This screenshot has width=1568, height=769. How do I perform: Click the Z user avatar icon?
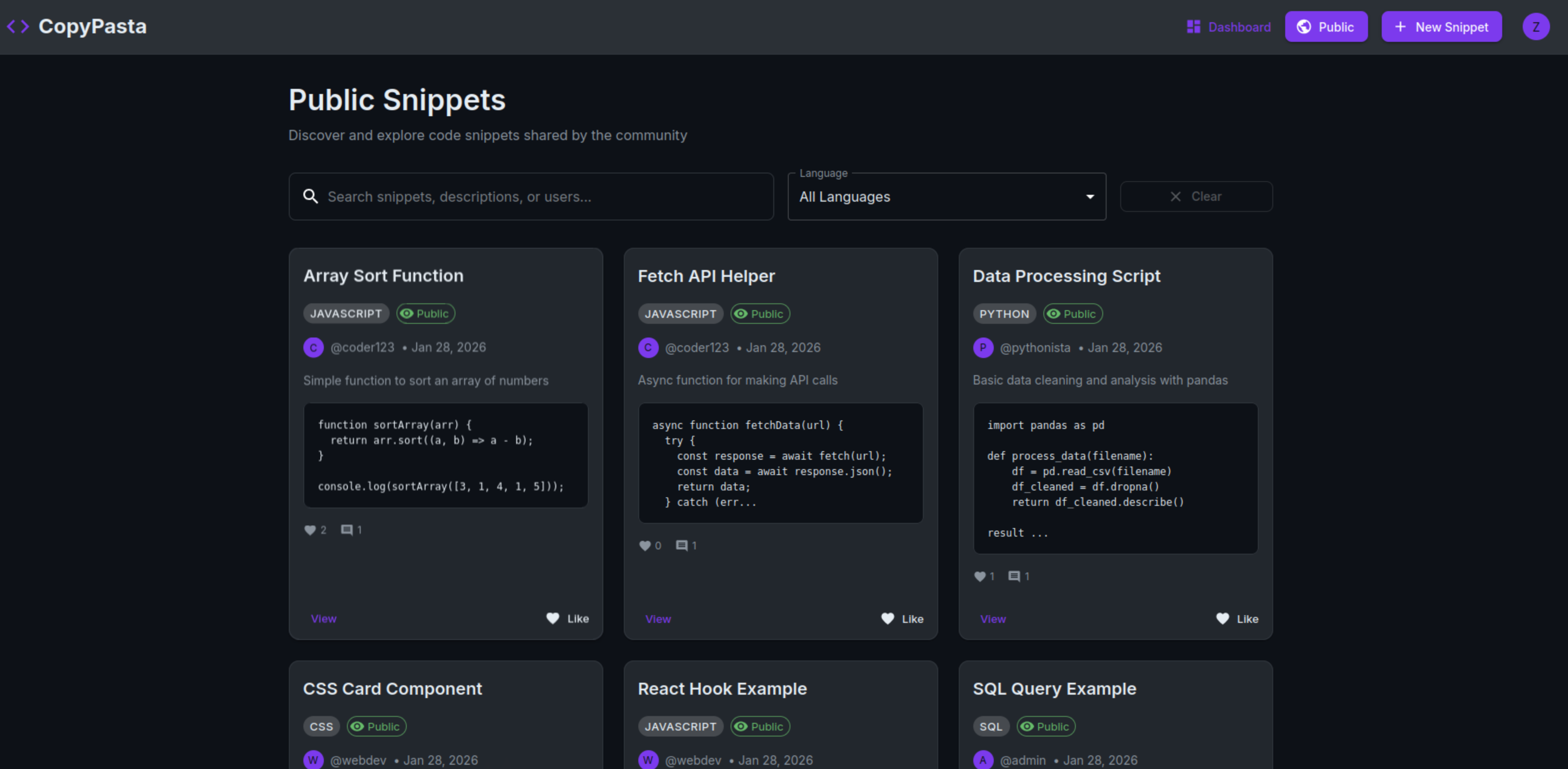(1535, 27)
